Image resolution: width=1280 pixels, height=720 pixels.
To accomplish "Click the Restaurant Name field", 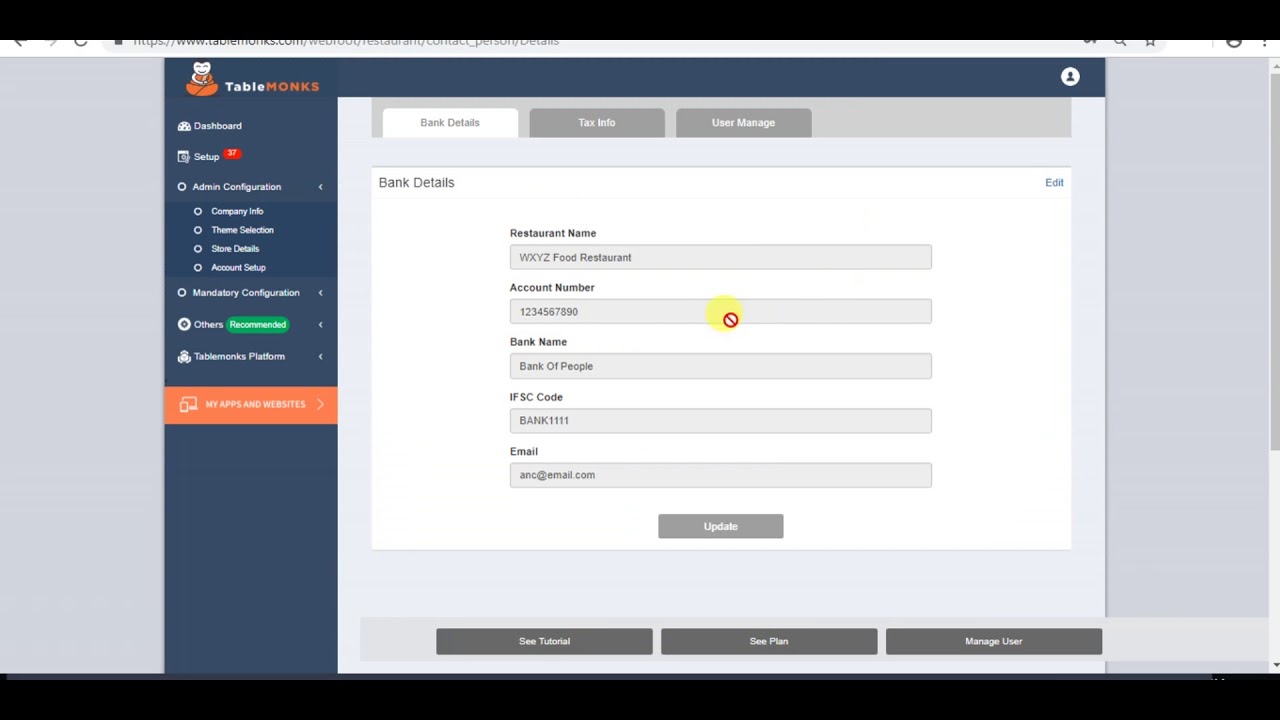I will tap(720, 257).
